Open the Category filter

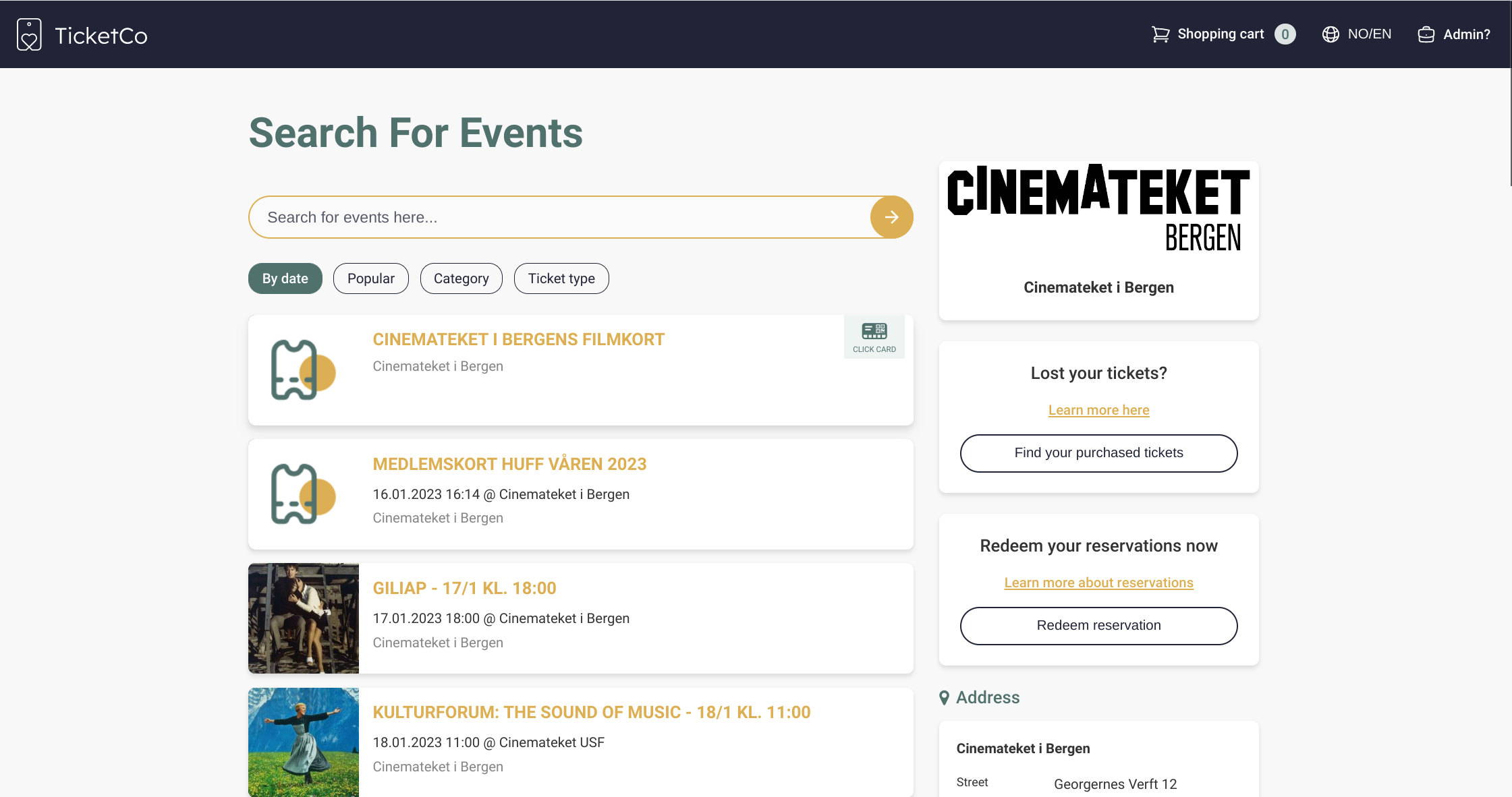pos(461,278)
